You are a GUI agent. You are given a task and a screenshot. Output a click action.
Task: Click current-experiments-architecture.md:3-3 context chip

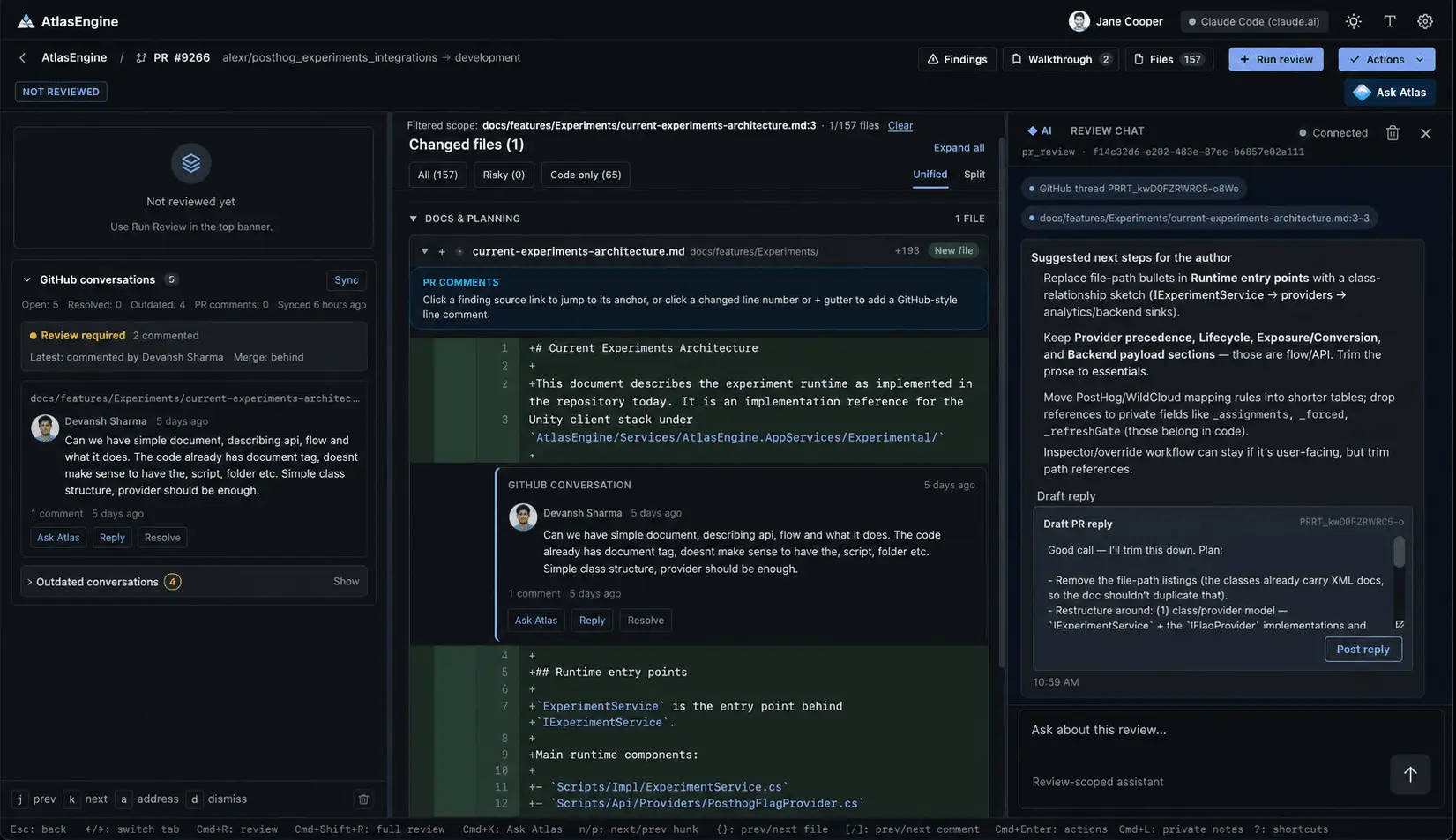(x=1199, y=218)
